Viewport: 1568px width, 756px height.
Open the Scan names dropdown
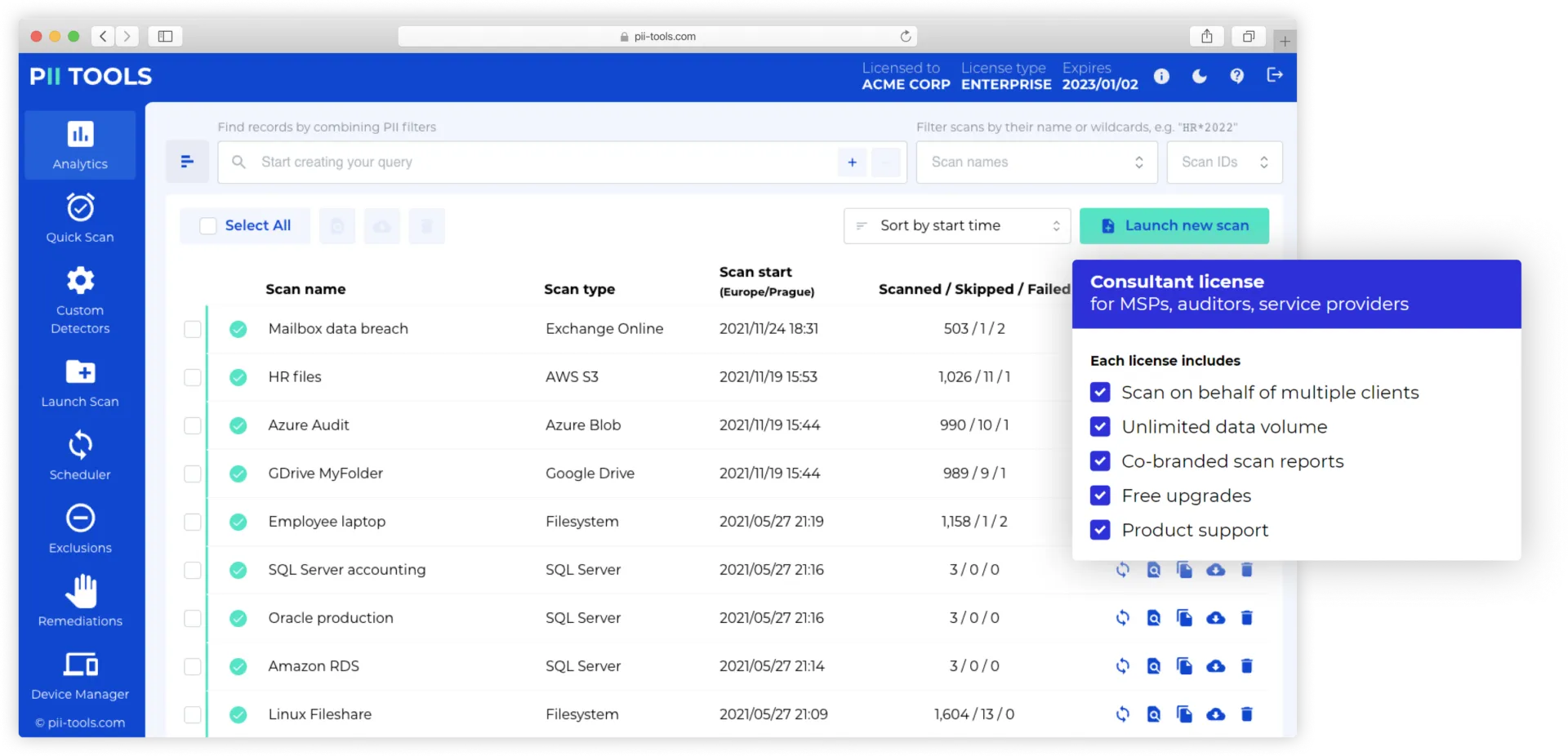[x=1036, y=162]
